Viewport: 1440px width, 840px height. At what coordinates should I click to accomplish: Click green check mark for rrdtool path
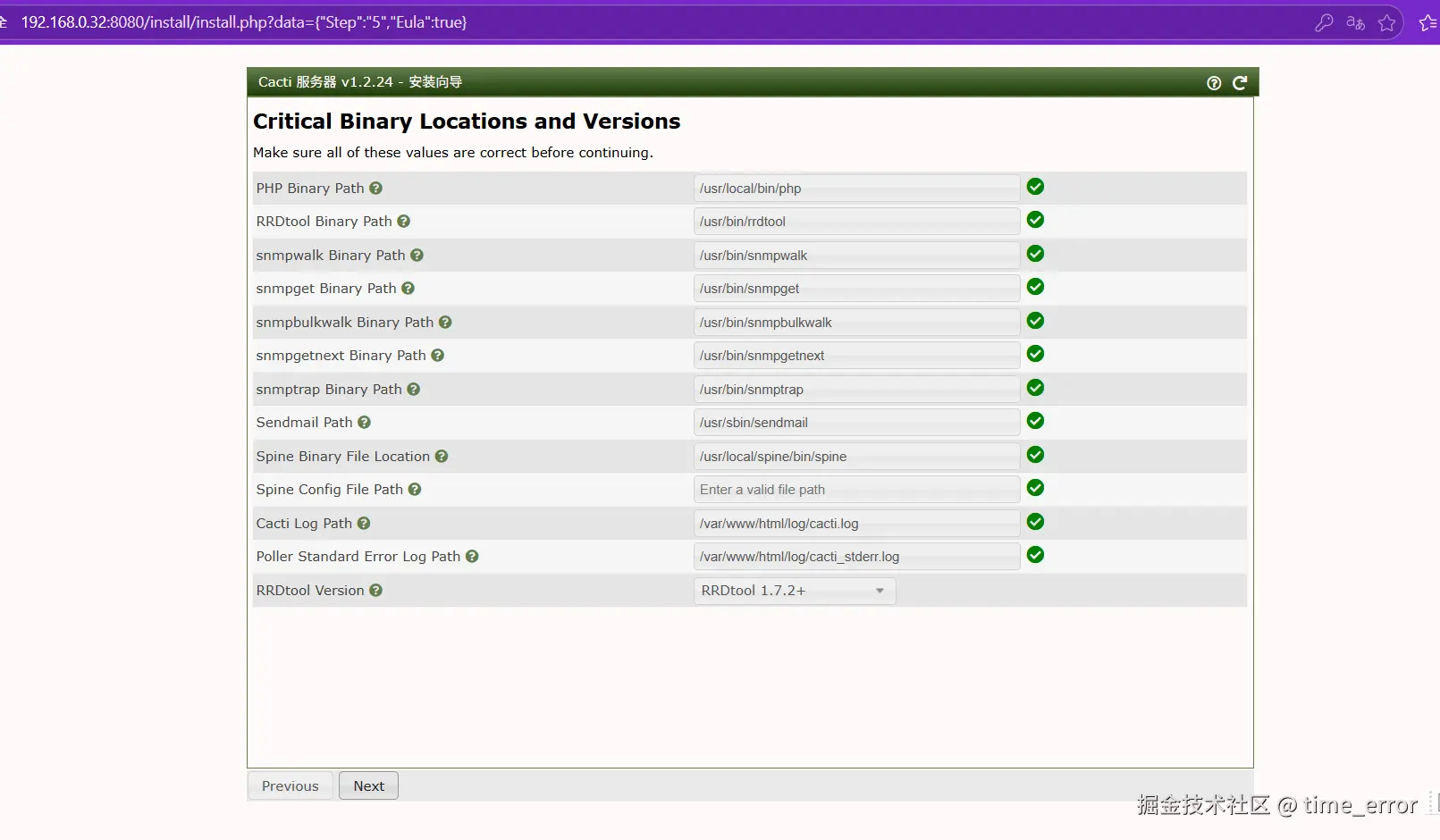tap(1035, 220)
